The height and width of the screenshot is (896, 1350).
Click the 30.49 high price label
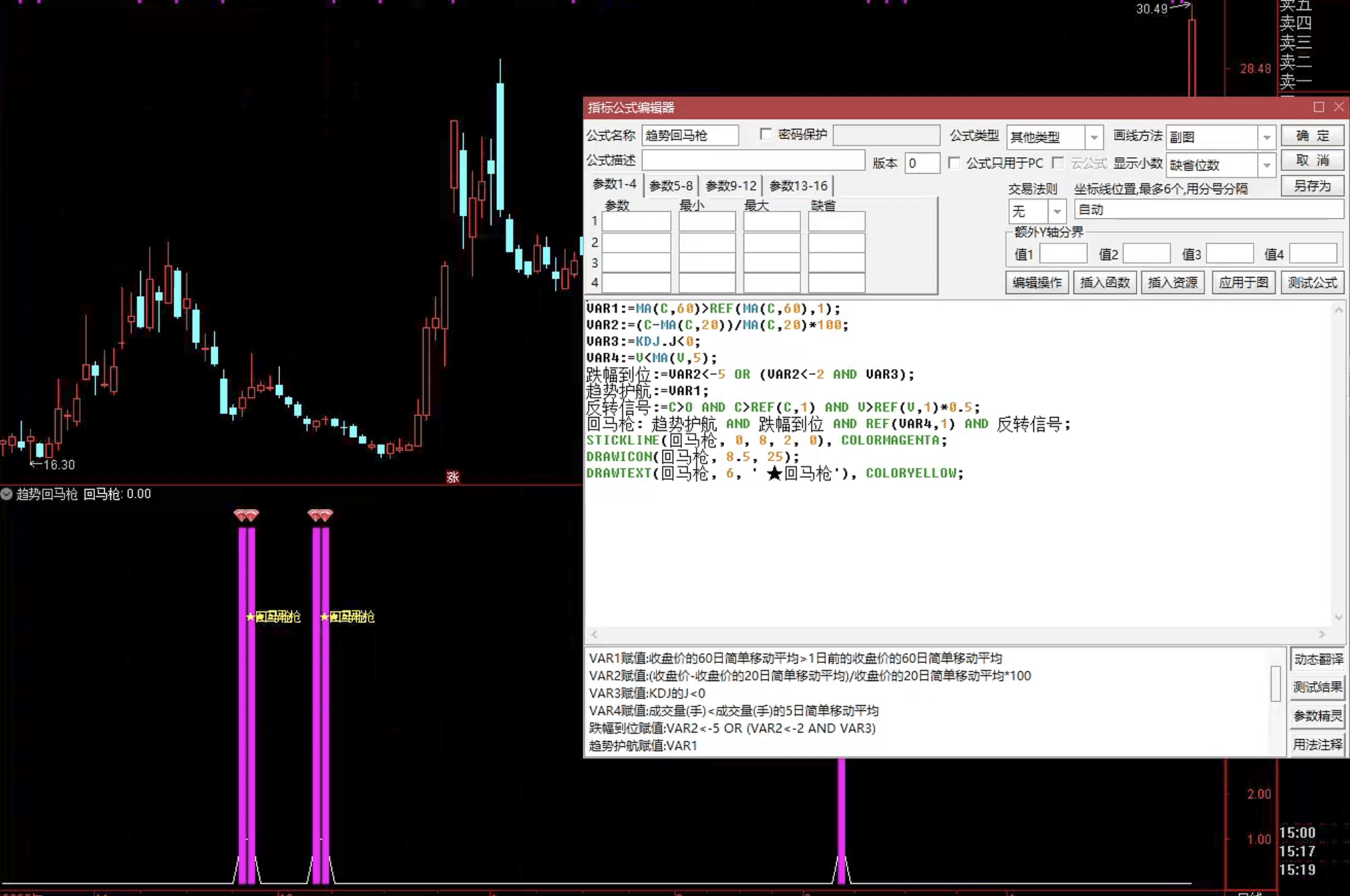click(1152, 9)
